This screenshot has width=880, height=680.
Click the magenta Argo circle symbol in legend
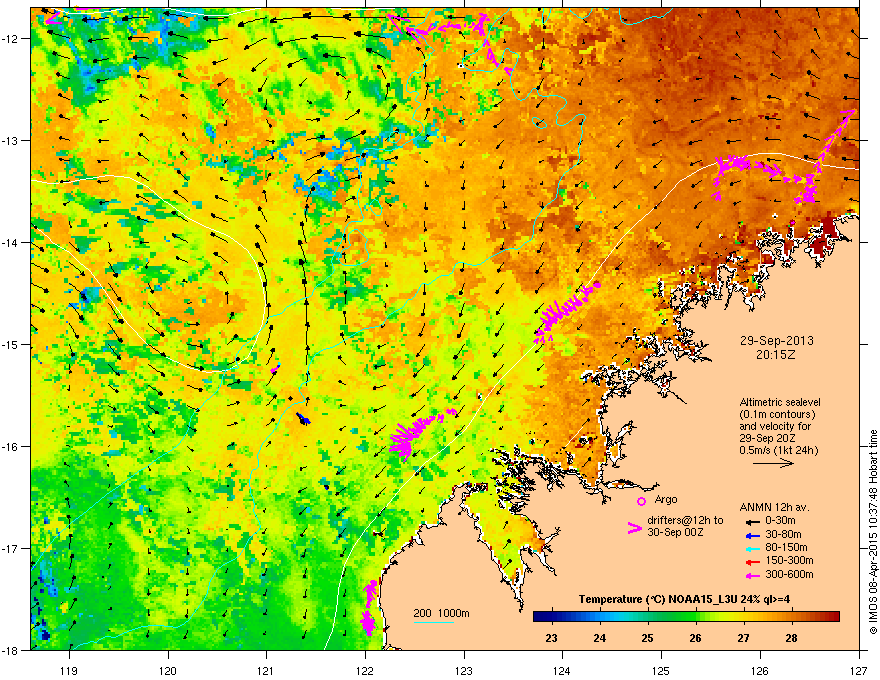click(641, 501)
